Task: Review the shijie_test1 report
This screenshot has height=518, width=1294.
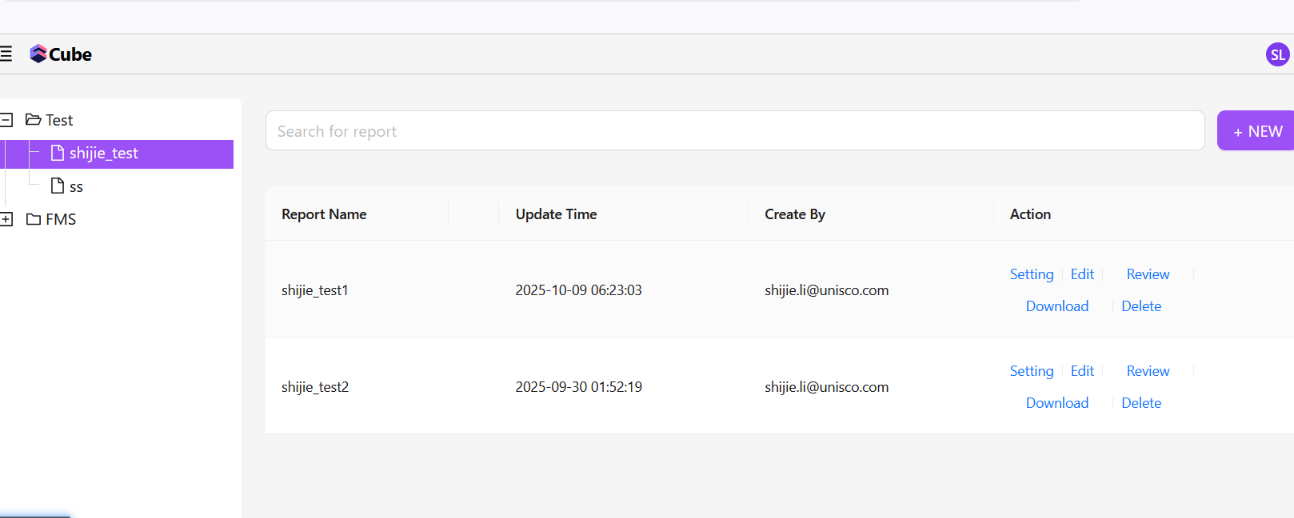Action: click(1147, 274)
